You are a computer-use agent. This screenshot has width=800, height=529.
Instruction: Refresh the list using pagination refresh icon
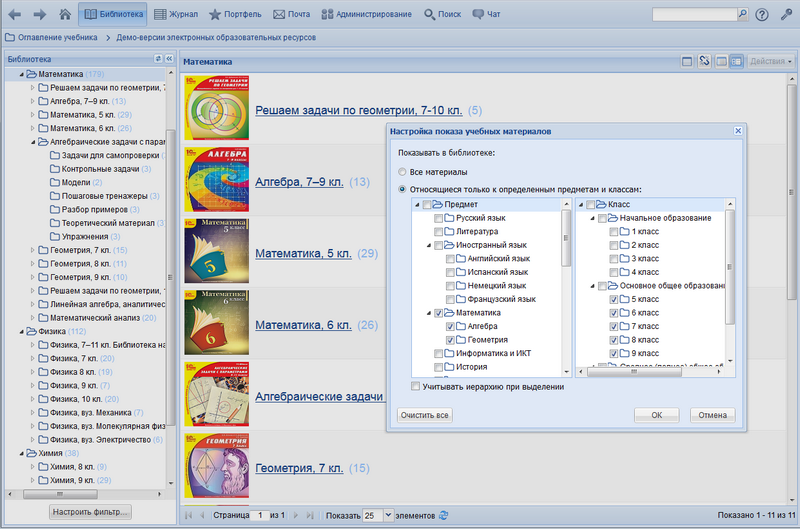pos(443,515)
